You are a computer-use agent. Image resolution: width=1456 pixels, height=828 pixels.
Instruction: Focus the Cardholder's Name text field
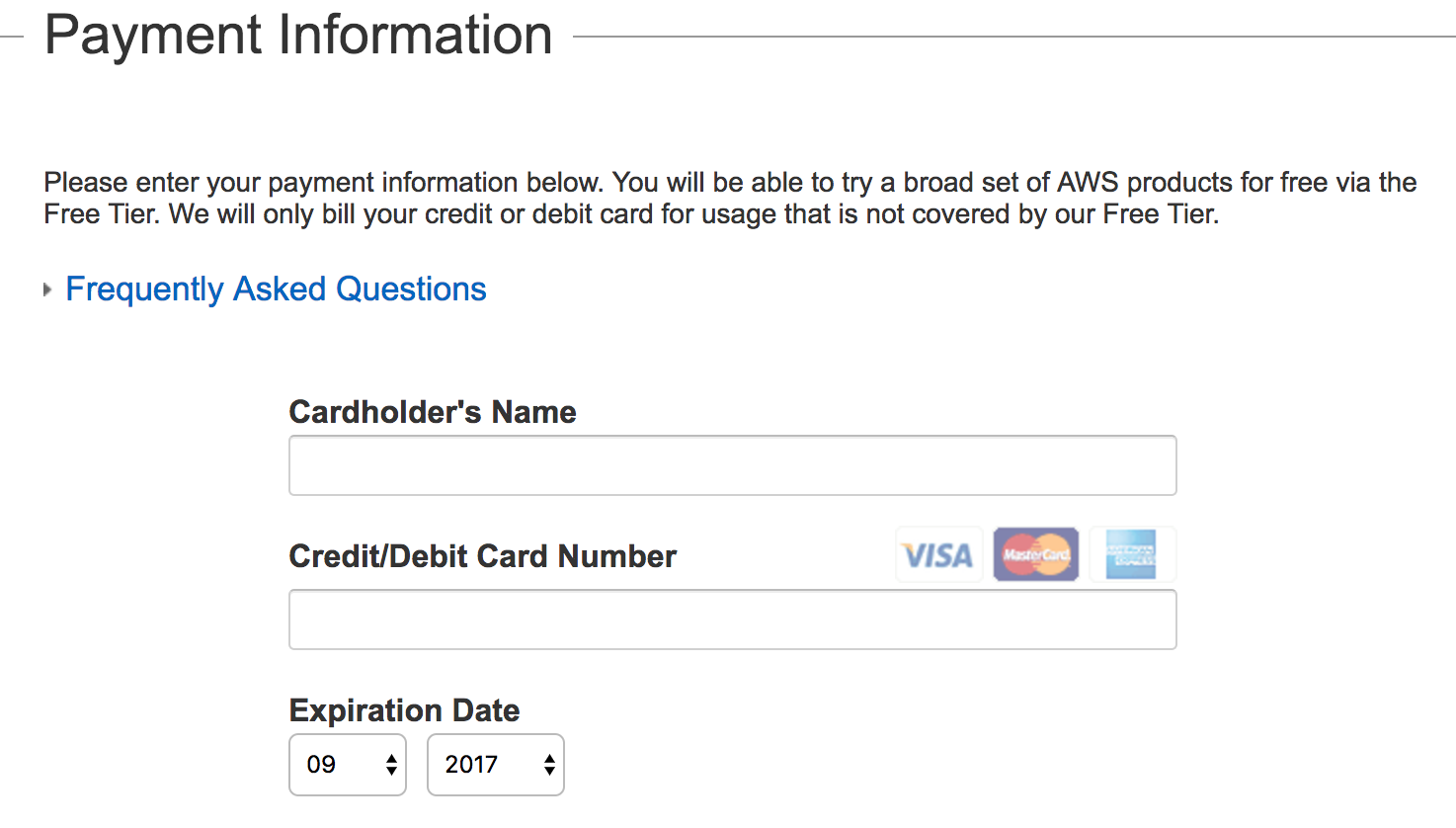732,465
